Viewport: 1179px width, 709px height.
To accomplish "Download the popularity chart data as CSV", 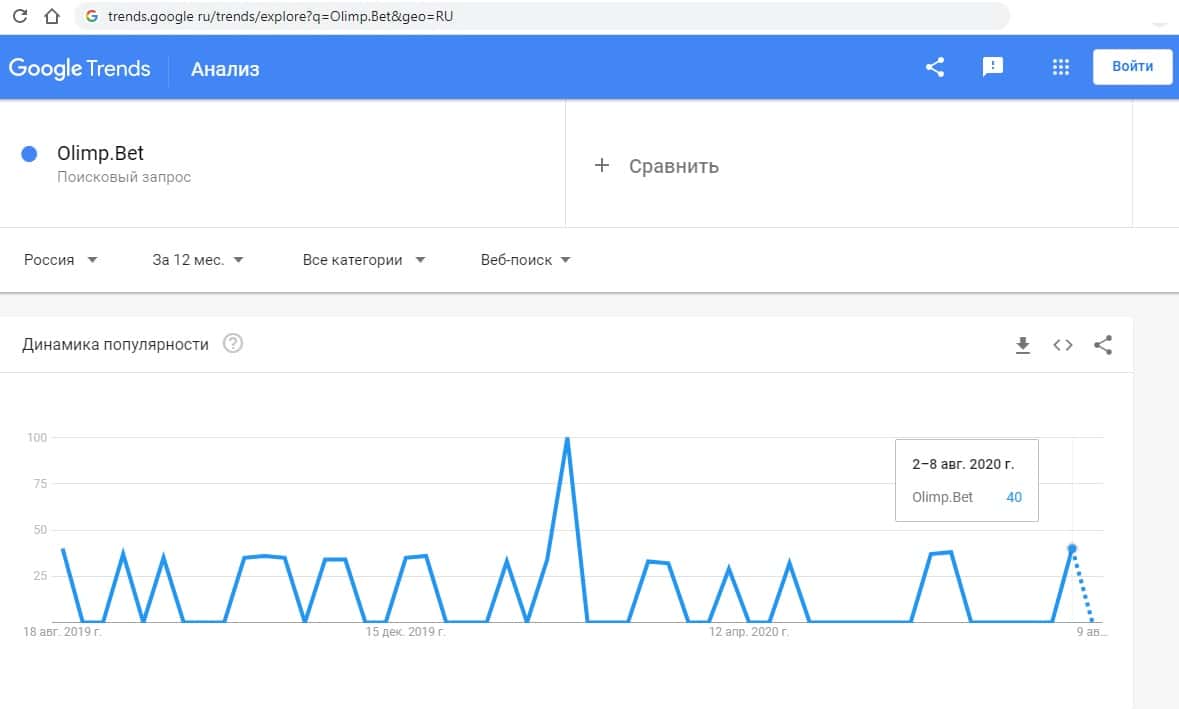I will coord(1022,345).
